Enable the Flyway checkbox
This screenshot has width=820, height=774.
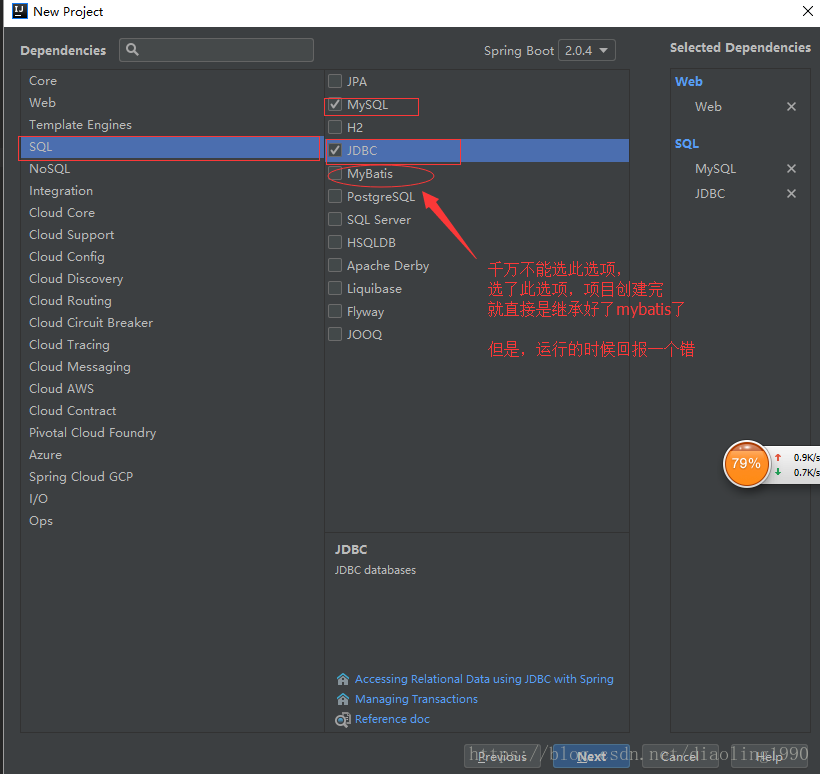[335, 311]
